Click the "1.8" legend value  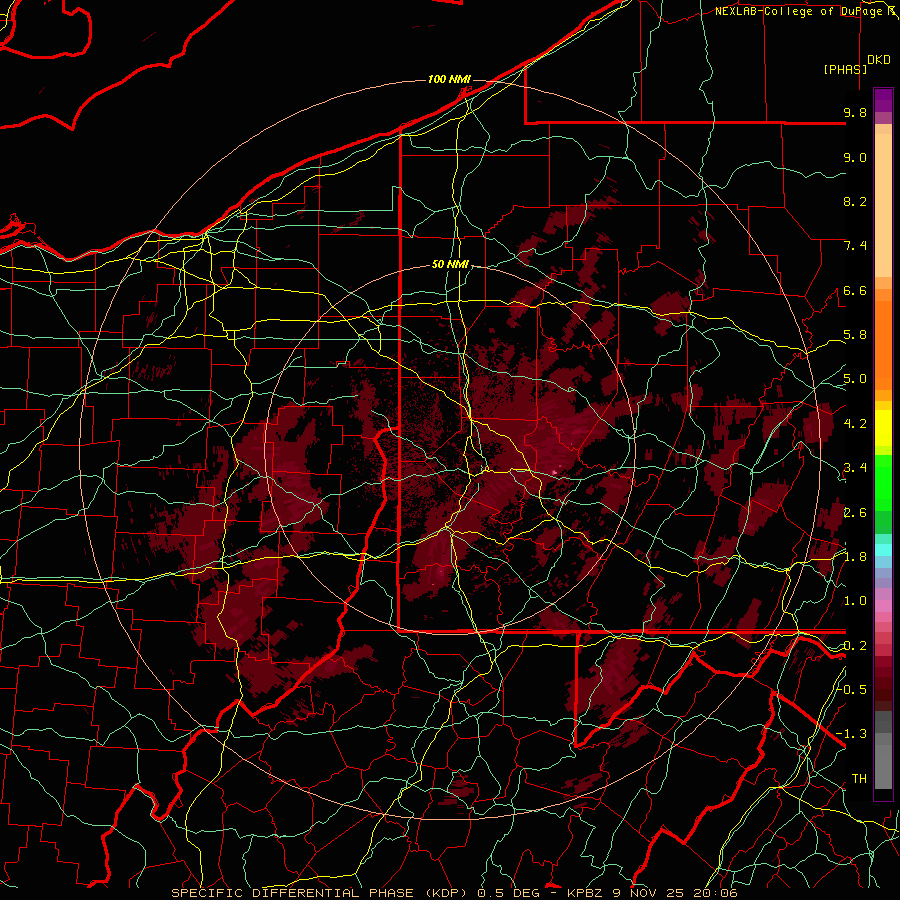click(855, 557)
